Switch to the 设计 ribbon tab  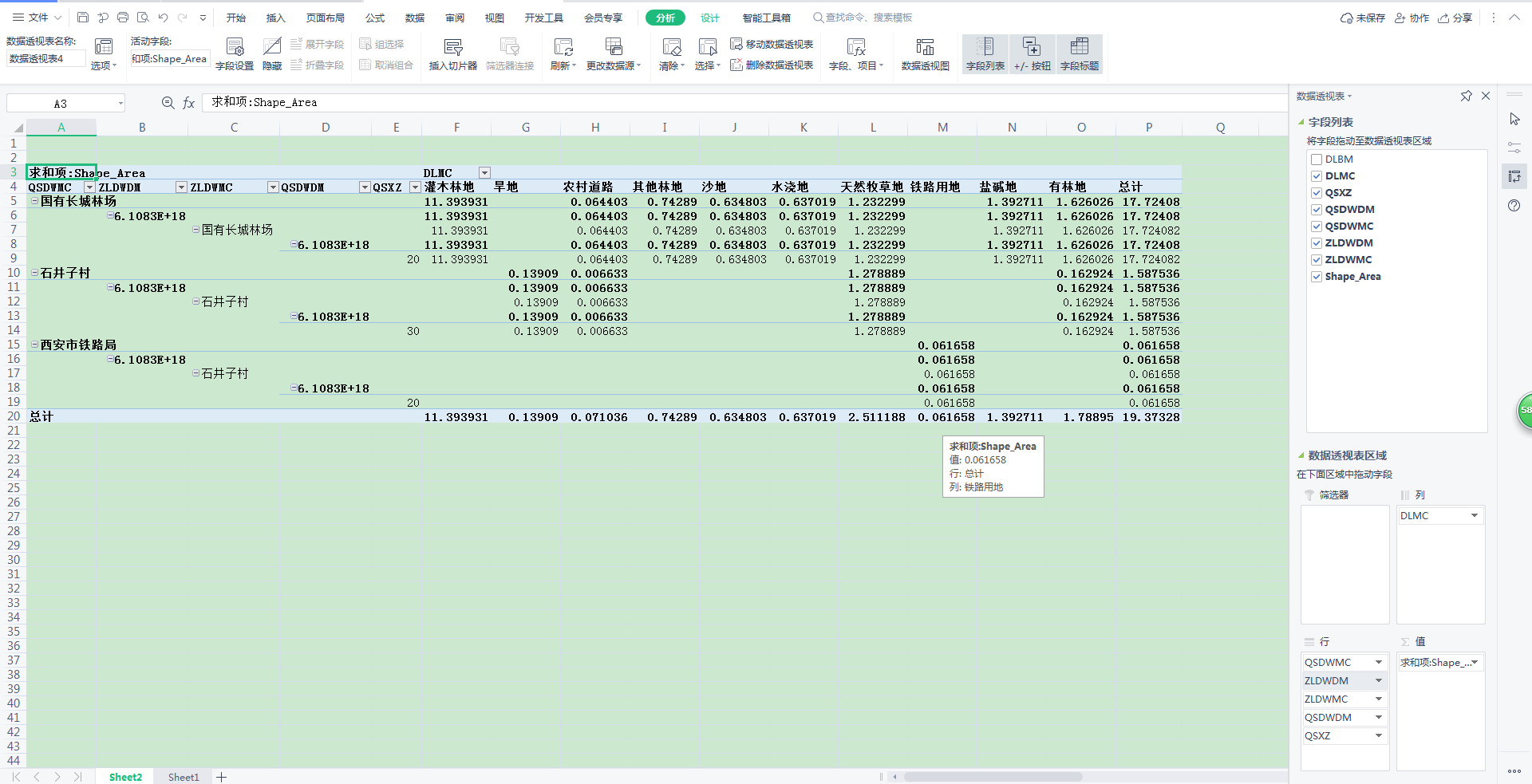[709, 18]
